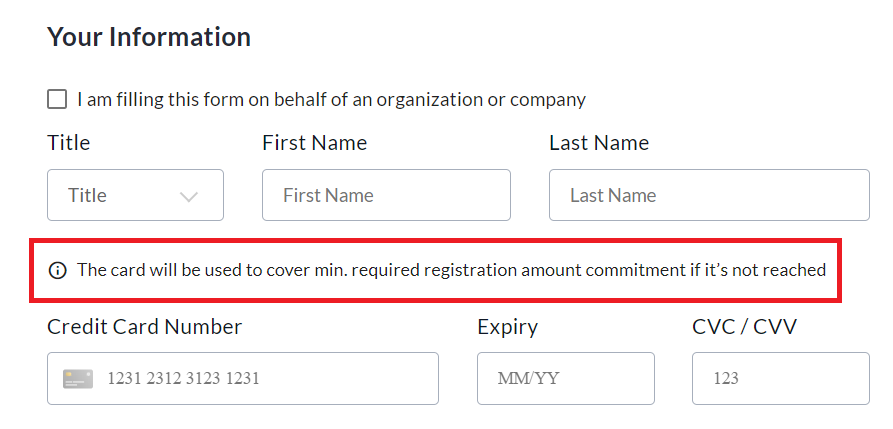This screenshot has width=893, height=429.
Task: Focus the Last Name input field
Action: pyautogui.click(x=709, y=195)
